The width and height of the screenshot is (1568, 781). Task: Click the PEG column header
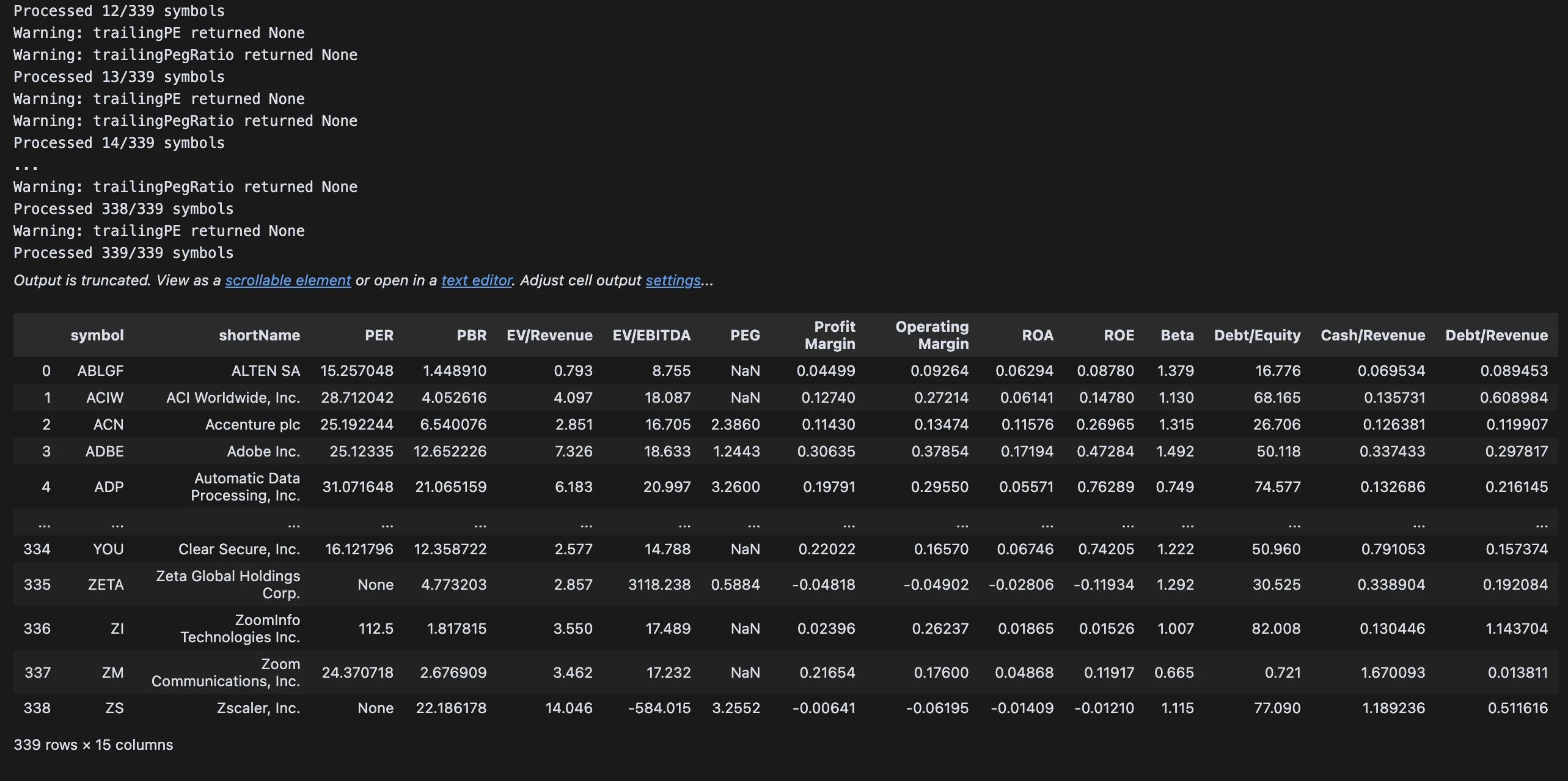point(744,335)
